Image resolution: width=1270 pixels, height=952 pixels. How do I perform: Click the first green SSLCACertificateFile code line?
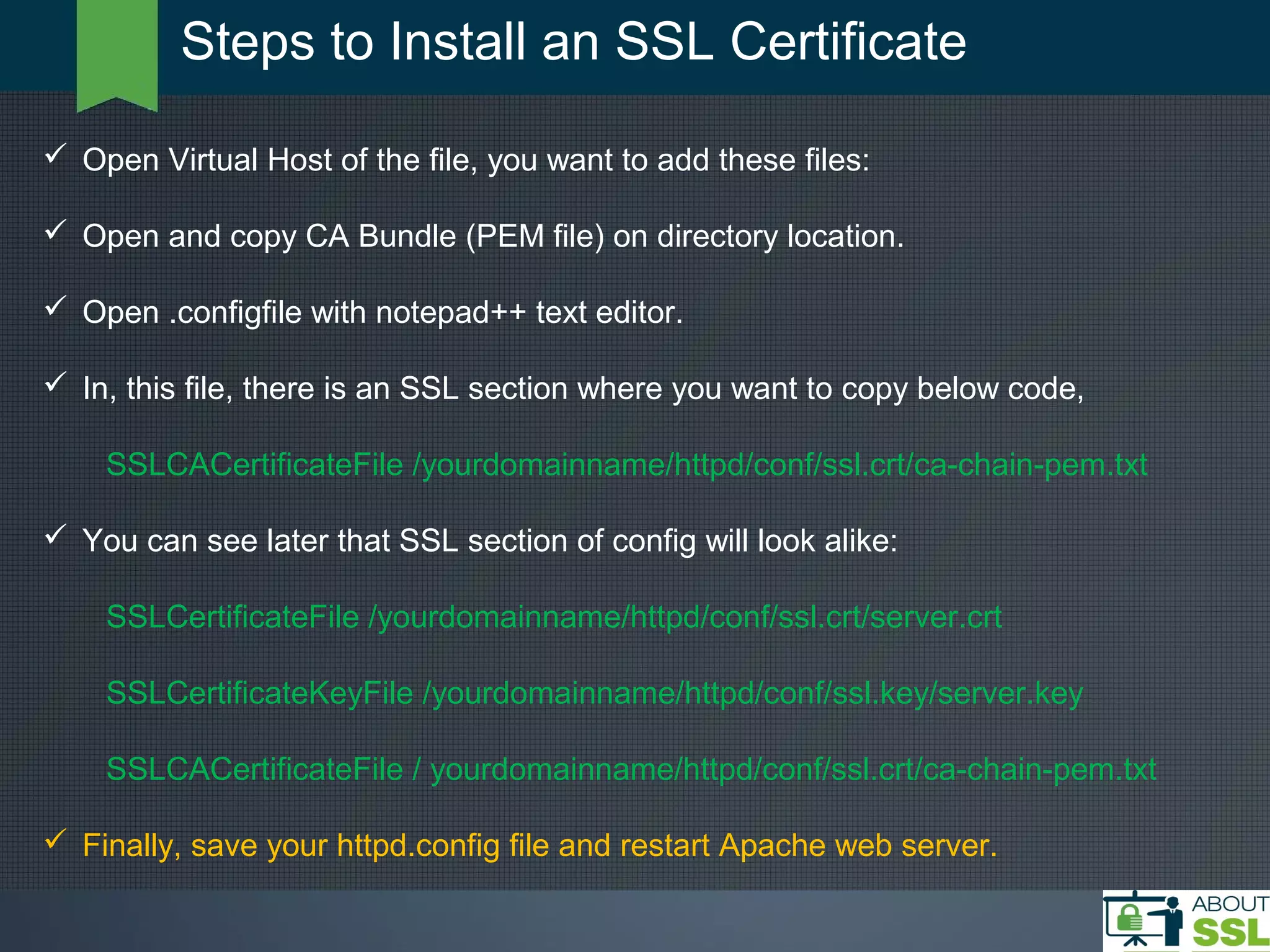click(627, 465)
